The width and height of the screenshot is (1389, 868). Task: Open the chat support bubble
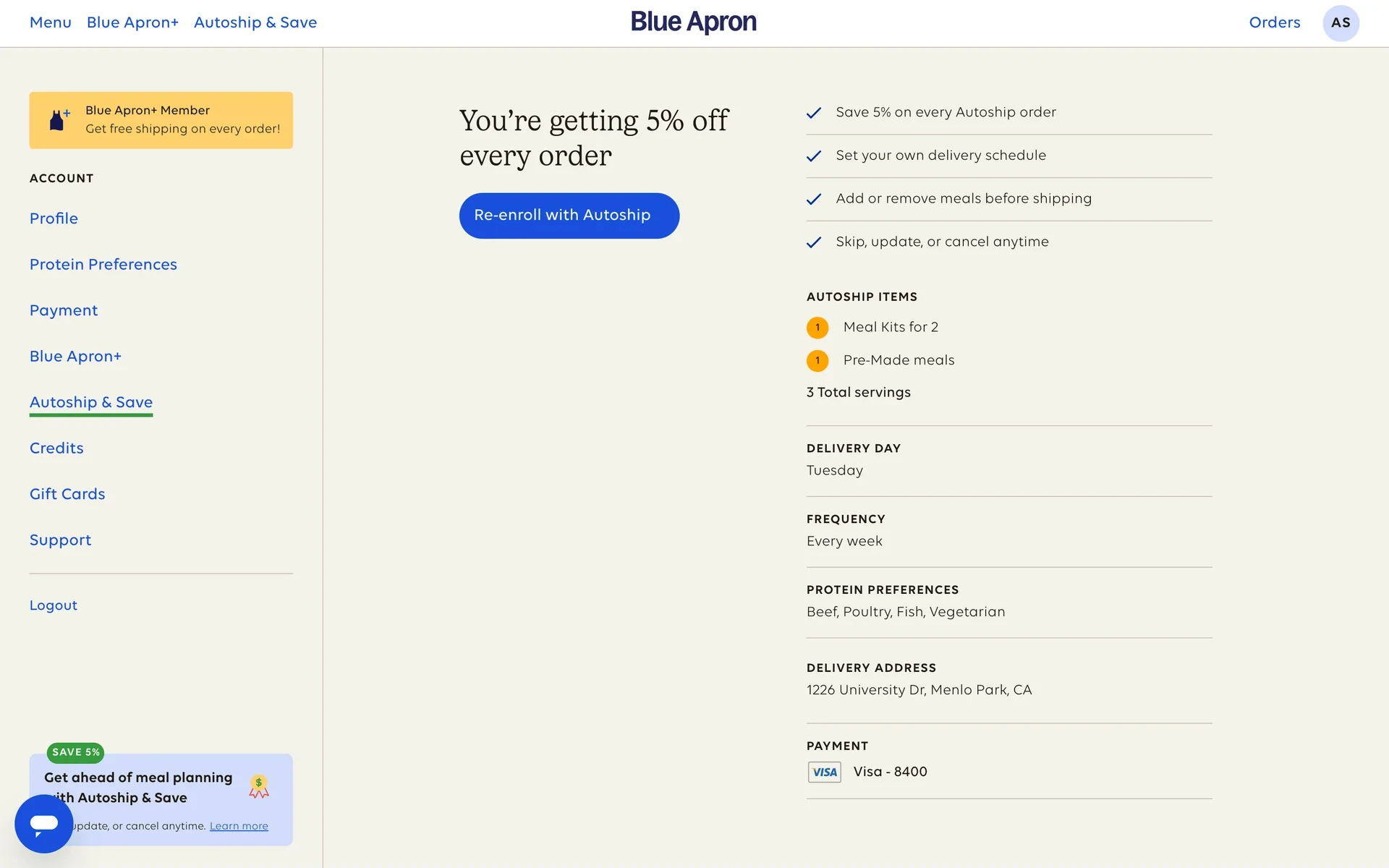tap(44, 823)
